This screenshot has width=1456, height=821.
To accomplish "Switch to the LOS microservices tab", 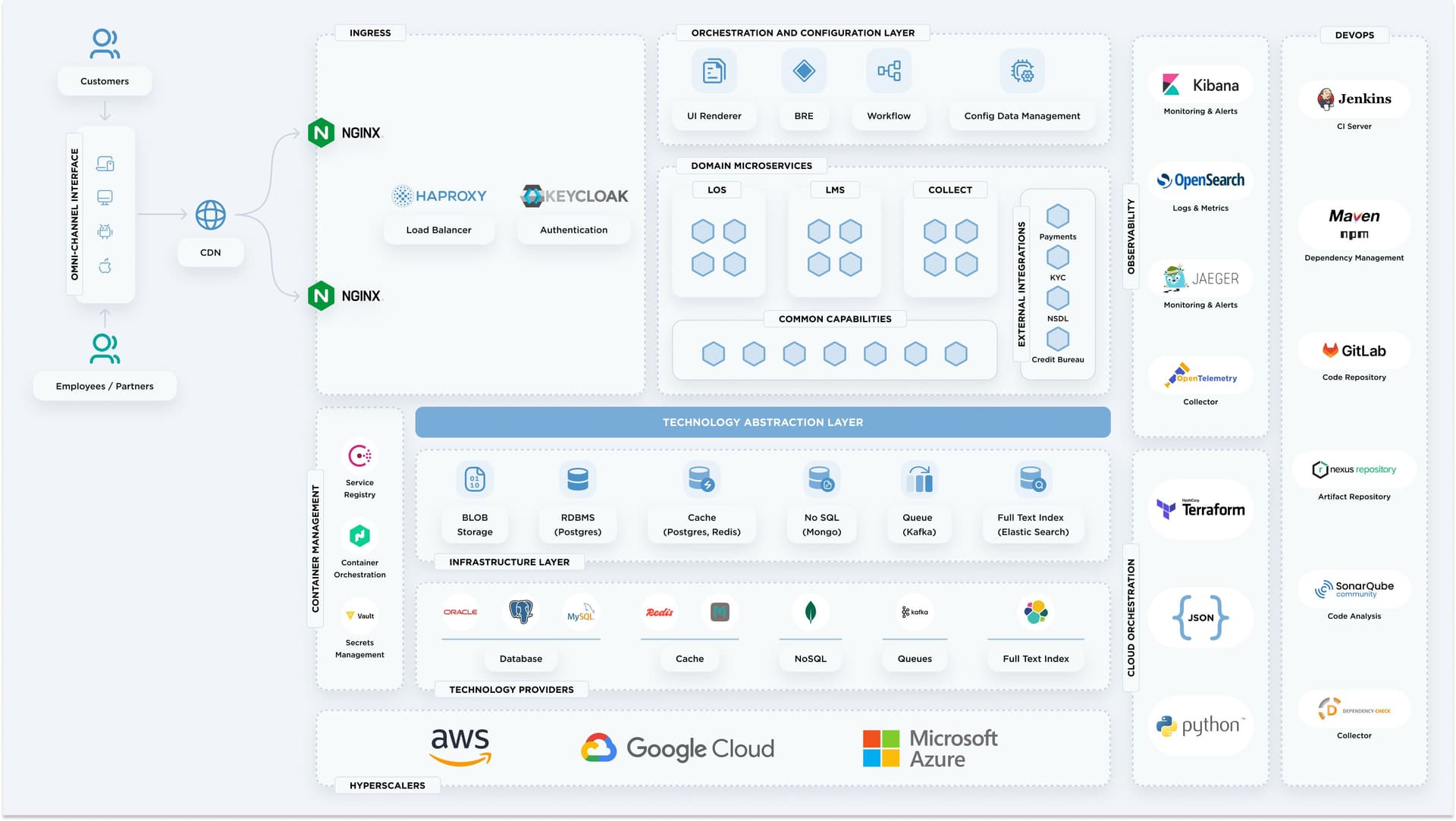I will 717,190.
